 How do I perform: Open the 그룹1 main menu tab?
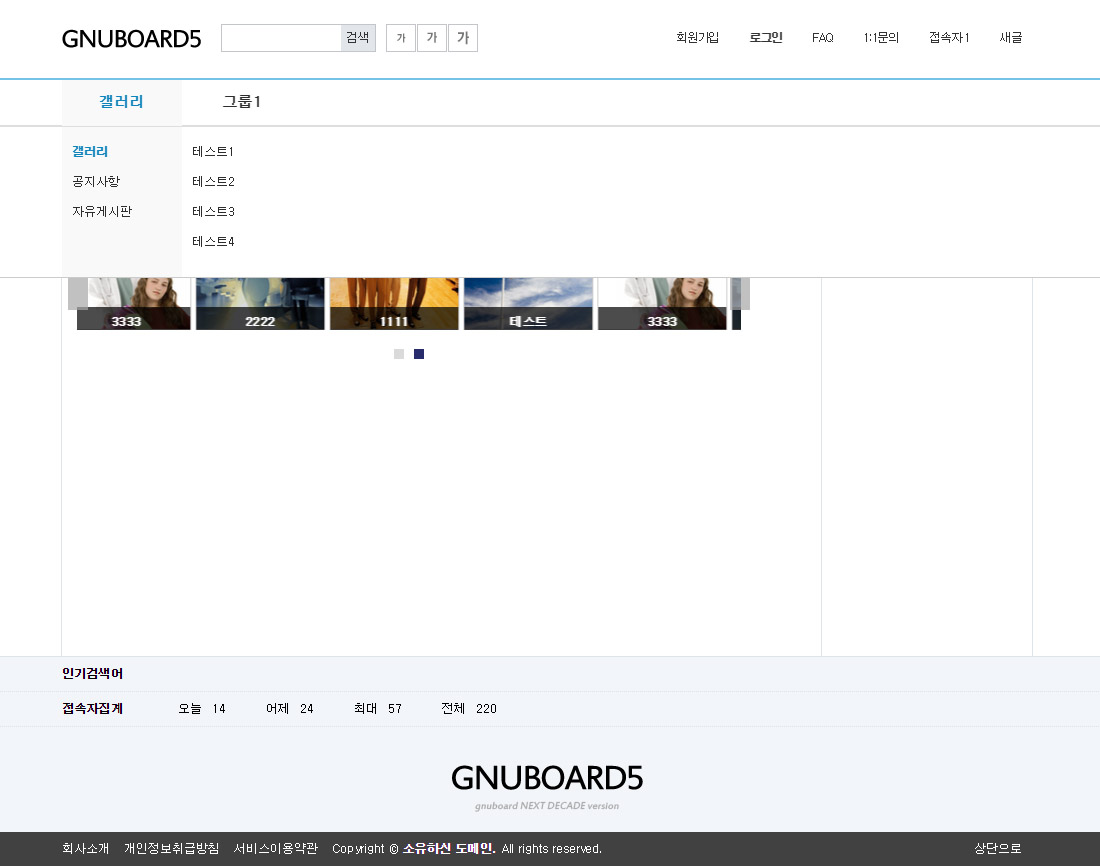pyautogui.click(x=242, y=102)
